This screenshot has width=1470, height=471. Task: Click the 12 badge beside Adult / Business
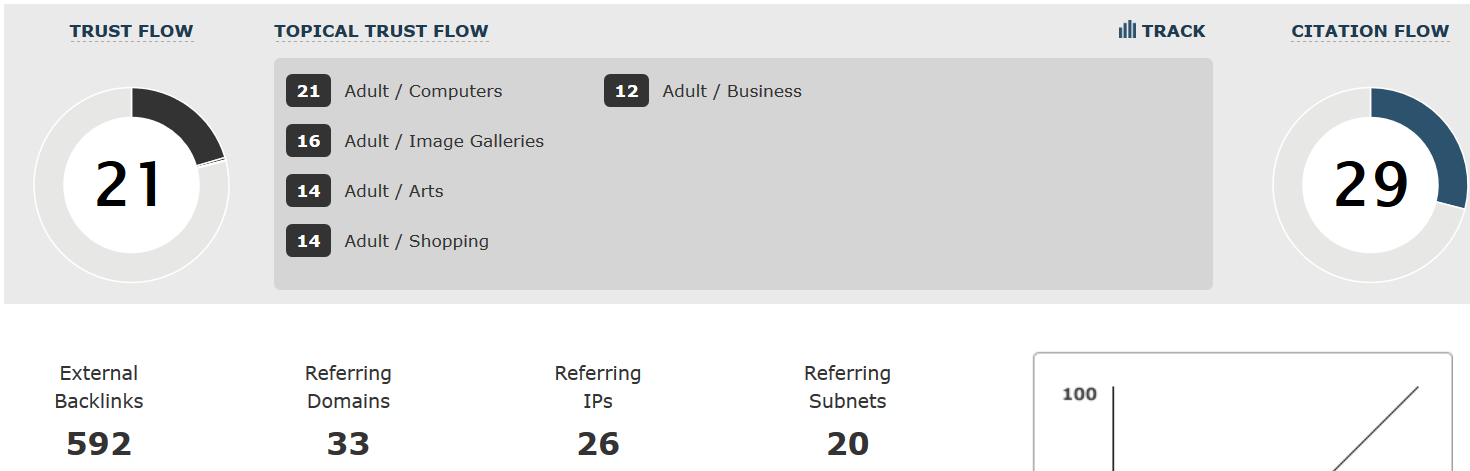[626, 91]
